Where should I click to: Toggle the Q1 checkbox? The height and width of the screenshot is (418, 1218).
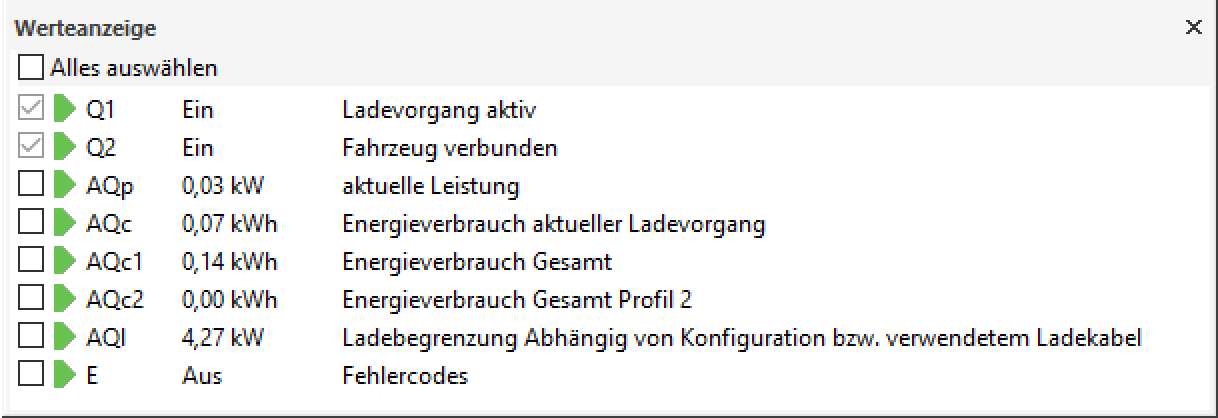(x=31, y=110)
